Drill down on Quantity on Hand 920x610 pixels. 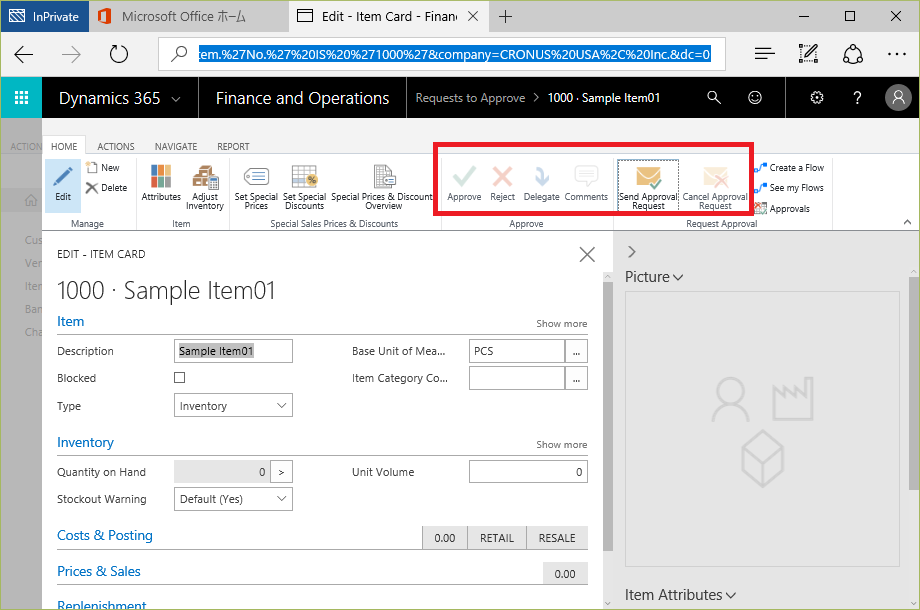pos(281,472)
